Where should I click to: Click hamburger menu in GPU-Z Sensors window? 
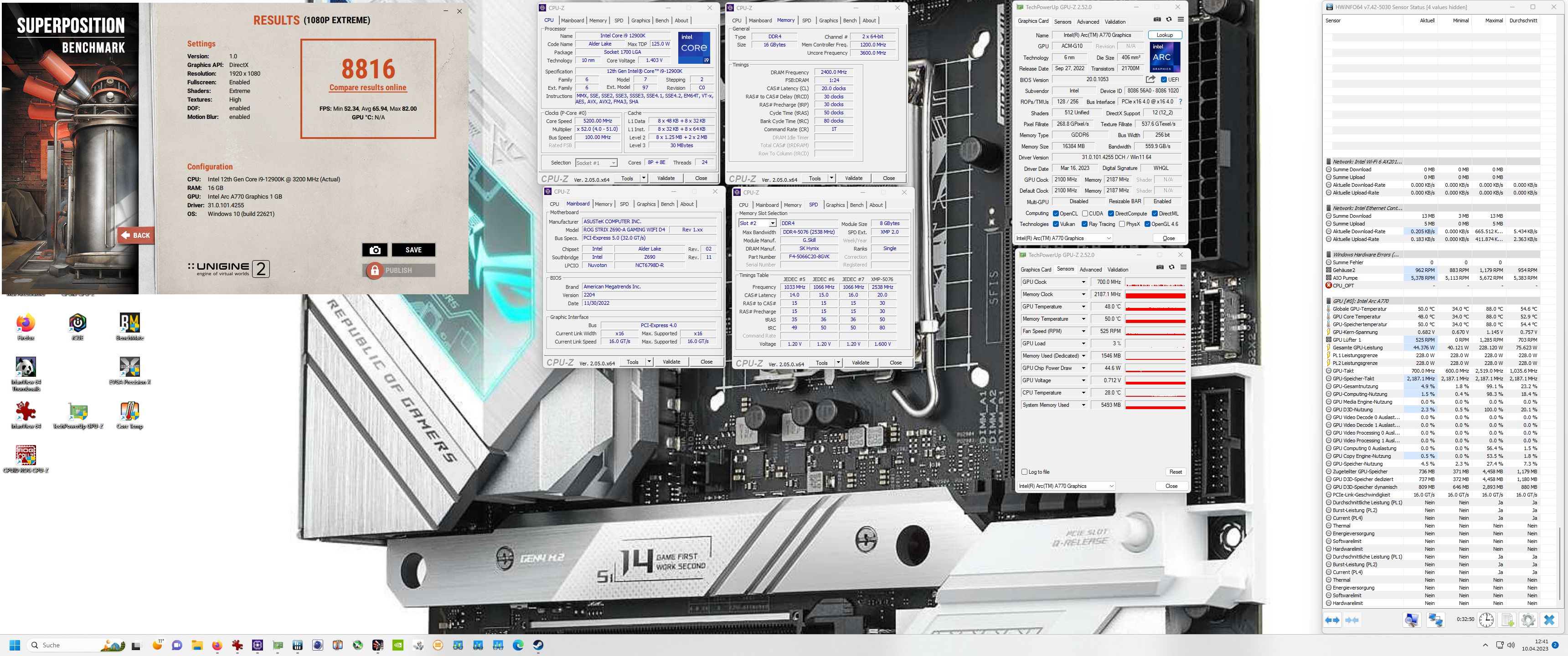coord(1183,267)
